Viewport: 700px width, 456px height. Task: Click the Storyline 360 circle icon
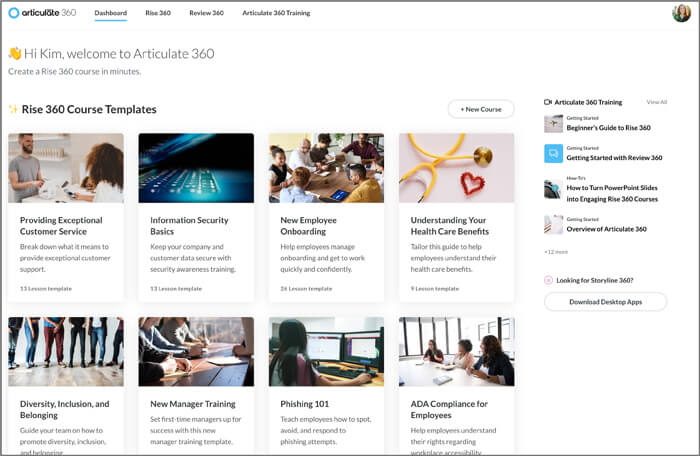point(548,280)
